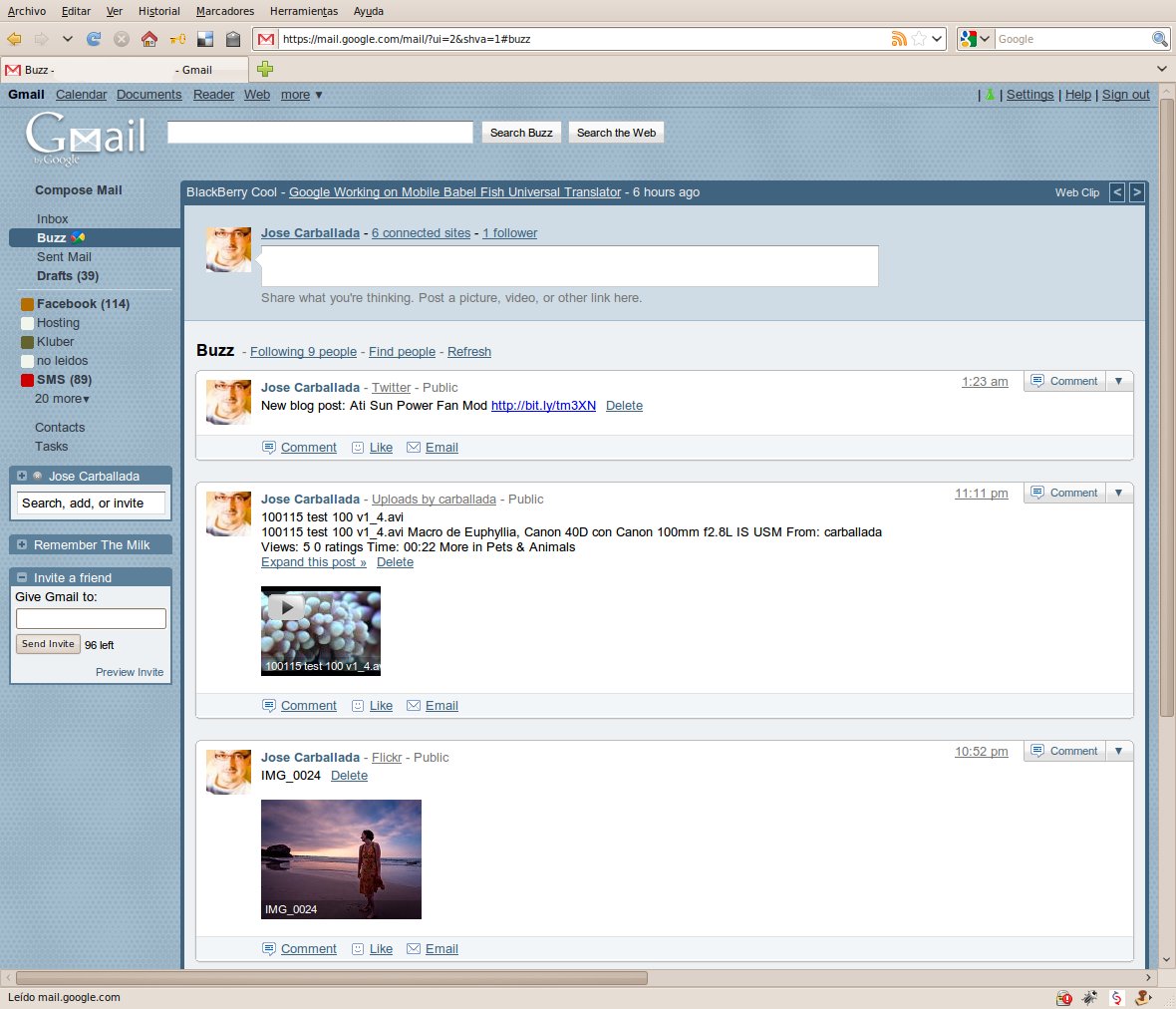This screenshot has height=1009, width=1176.
Task: Show next web clip with right arrow
Action: click(x=1137, y=192)
